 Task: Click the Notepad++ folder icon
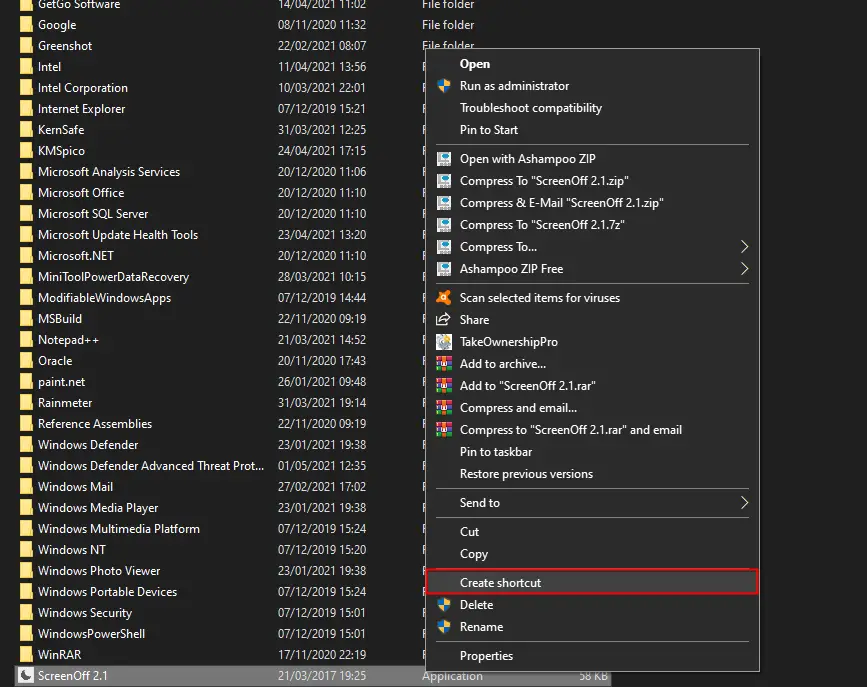pos(25,340)
